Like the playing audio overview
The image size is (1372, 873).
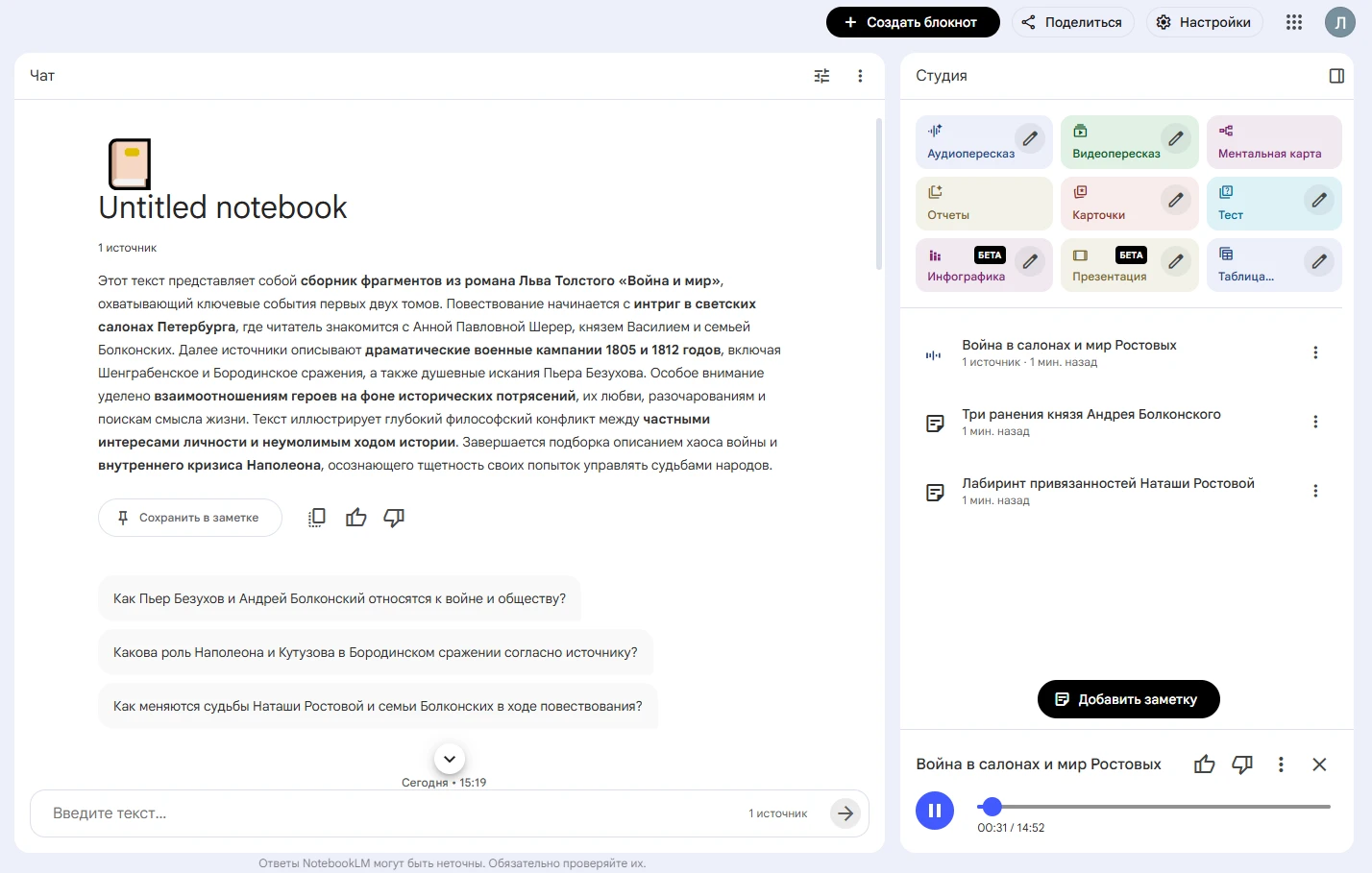coord(1205,764)
